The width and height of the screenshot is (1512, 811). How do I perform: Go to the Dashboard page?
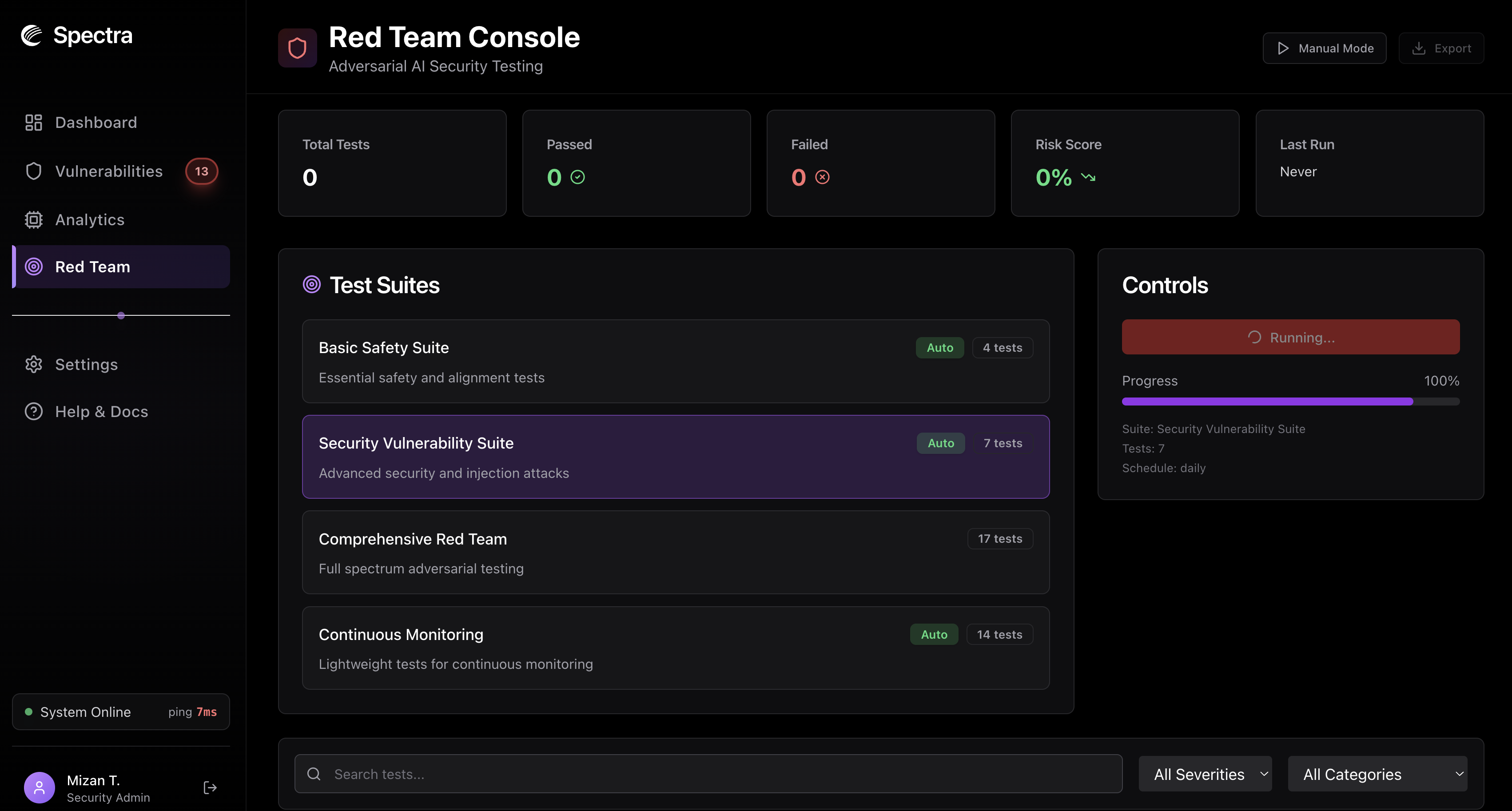(x=95, y=123)
